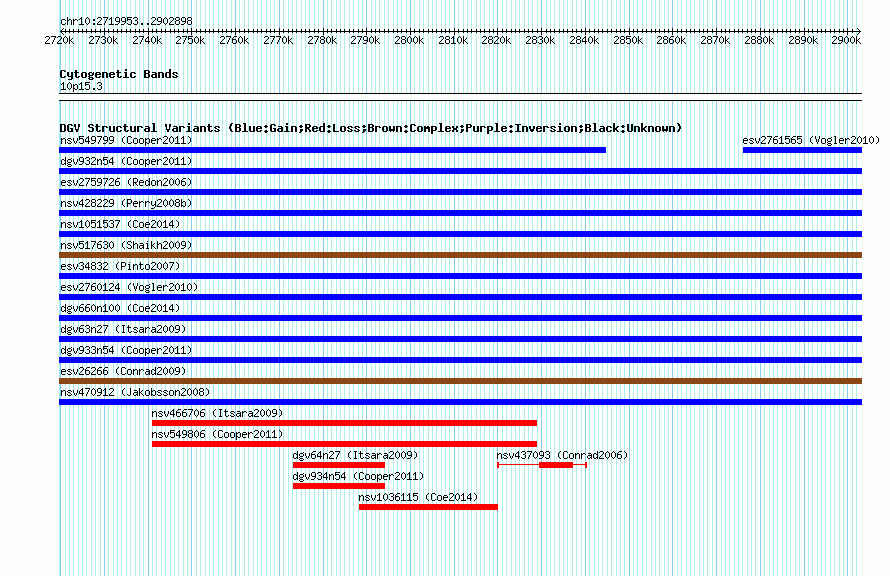
Task: Click the nsv470912 (Jakobsson2008) variant bar
Action: pyautogui.click(x=460, y=402)
